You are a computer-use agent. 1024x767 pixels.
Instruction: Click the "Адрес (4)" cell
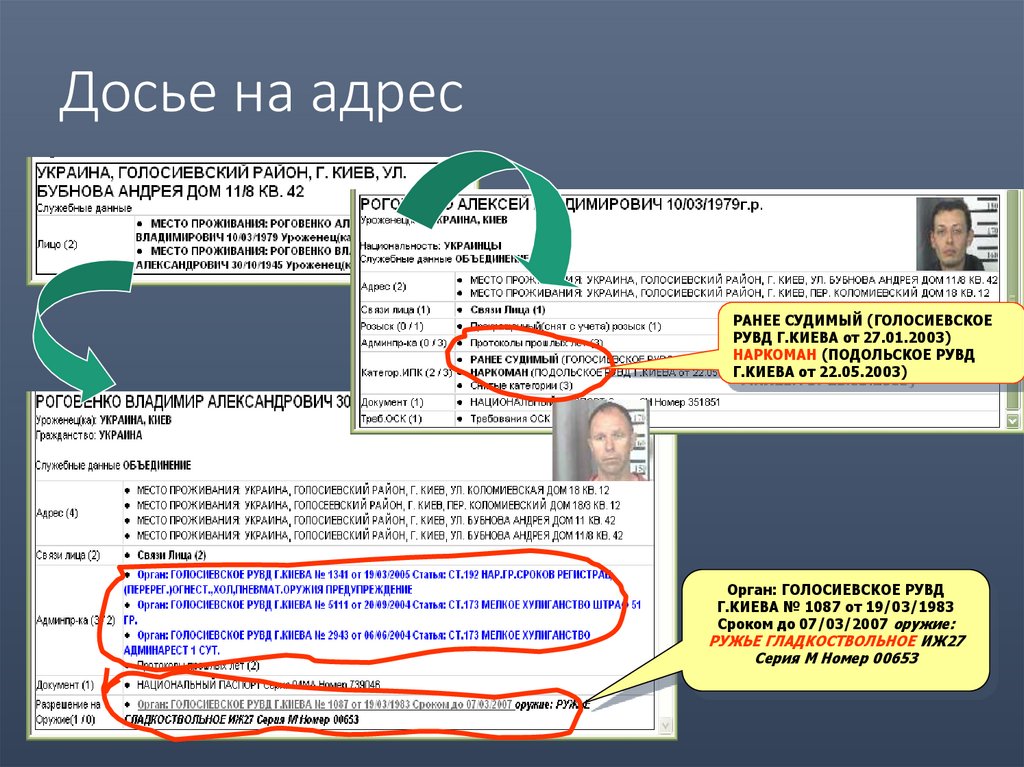pyautogui.click(x=57, y=513)
